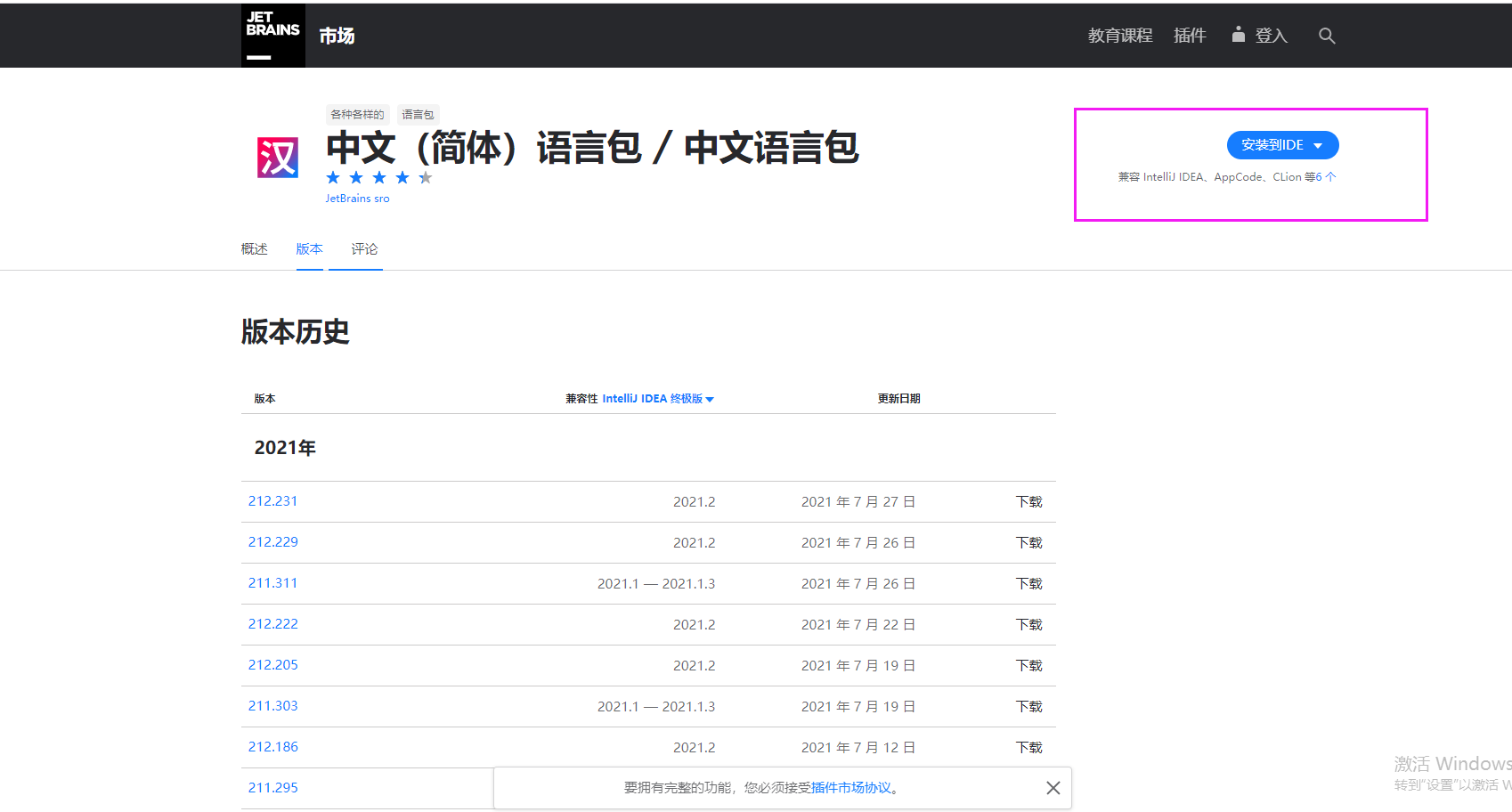Image resolution: width=1512 pixels, height=812 pixels.
Task: Click the 汉 plugin logo icon
Action: point(278,158)
